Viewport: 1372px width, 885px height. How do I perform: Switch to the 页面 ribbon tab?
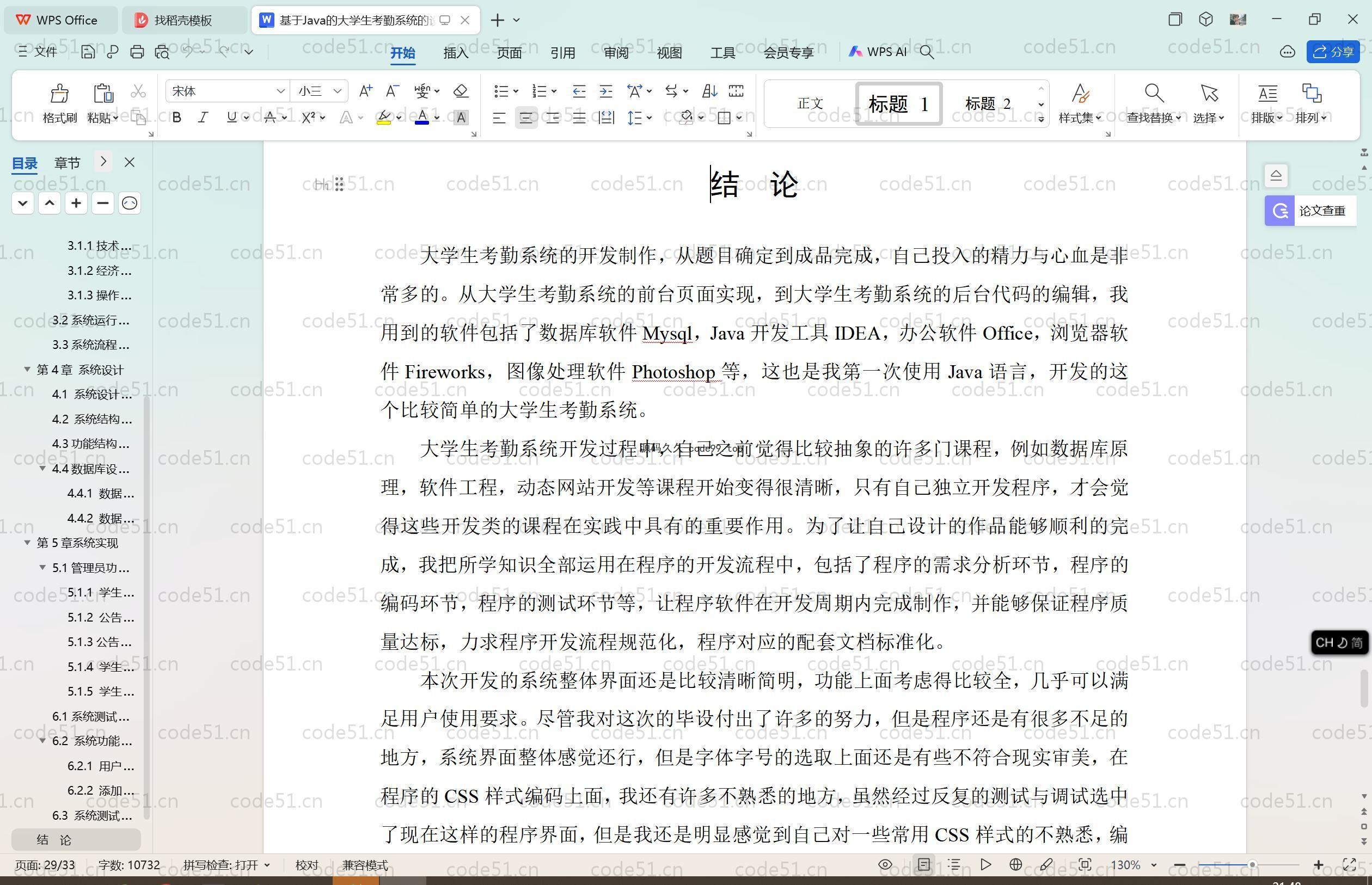[509, 52]
